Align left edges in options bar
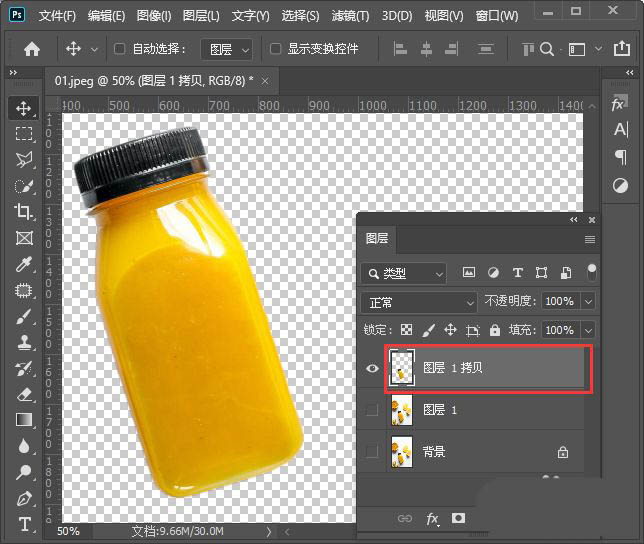Viewport: 644px width, 544px height. (x=400, y=49)
